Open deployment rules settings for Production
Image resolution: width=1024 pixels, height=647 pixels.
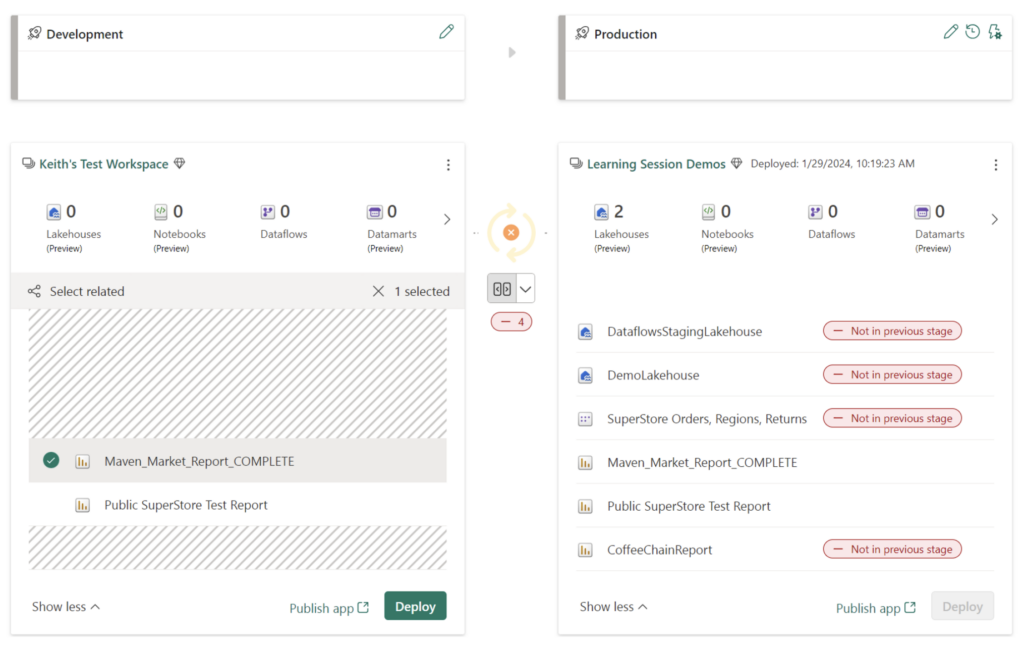(x=994, y=31)
